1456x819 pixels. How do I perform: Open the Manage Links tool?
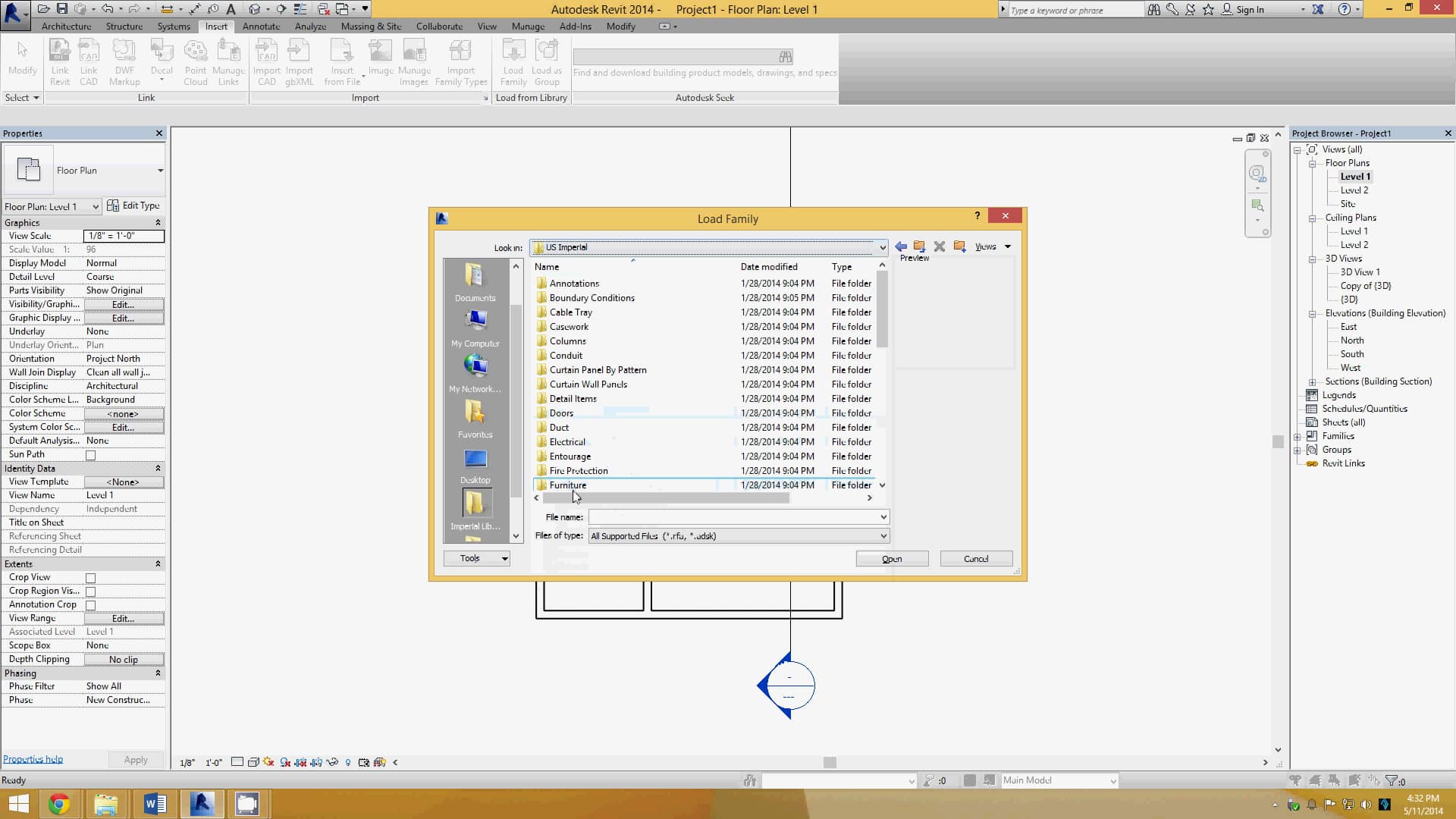[x=229, y=62]
